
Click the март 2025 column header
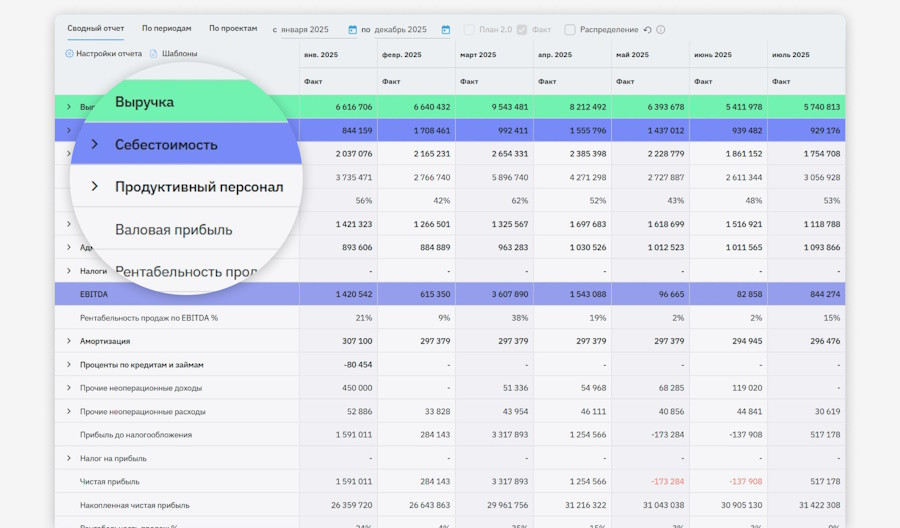(478, 55)
